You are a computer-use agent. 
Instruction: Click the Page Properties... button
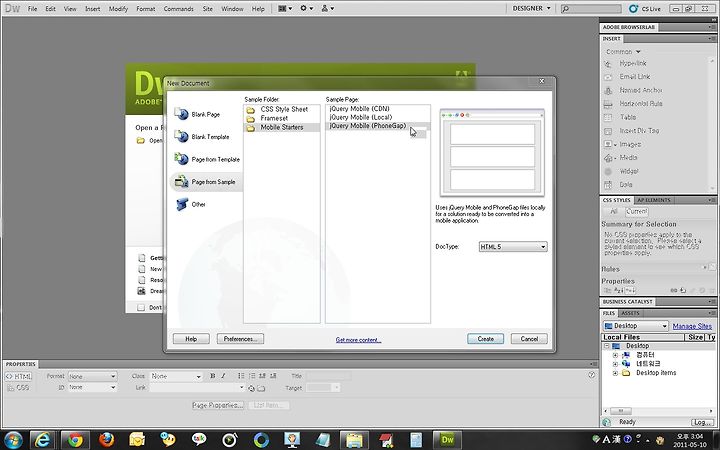pos(218,405)
